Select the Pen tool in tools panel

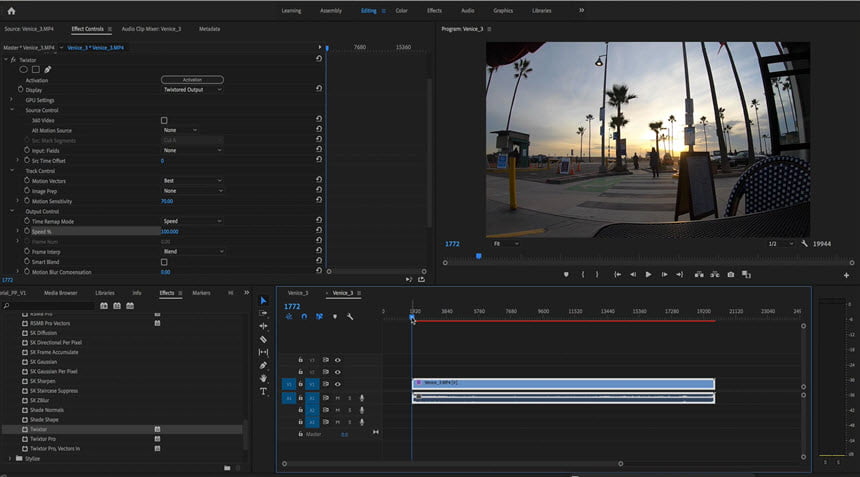(263, 365)
